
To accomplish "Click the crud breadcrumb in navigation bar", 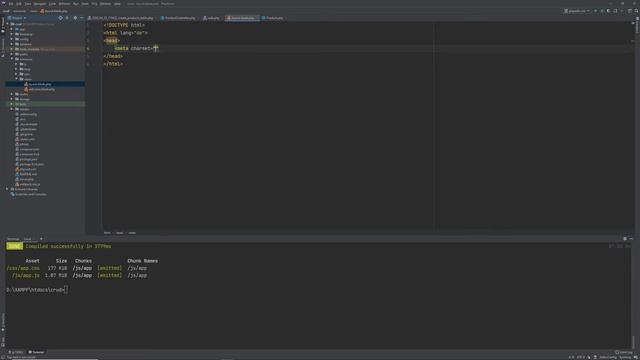I will tap(6, 11).
